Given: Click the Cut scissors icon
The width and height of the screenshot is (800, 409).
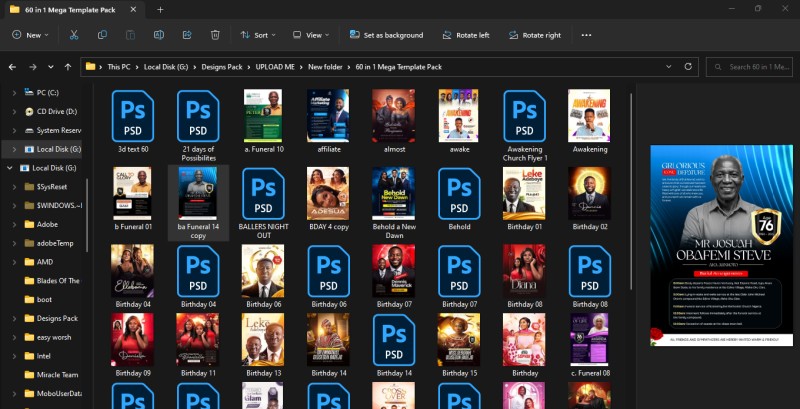Looking at the screenshot, I should click(x=74, y=35).
